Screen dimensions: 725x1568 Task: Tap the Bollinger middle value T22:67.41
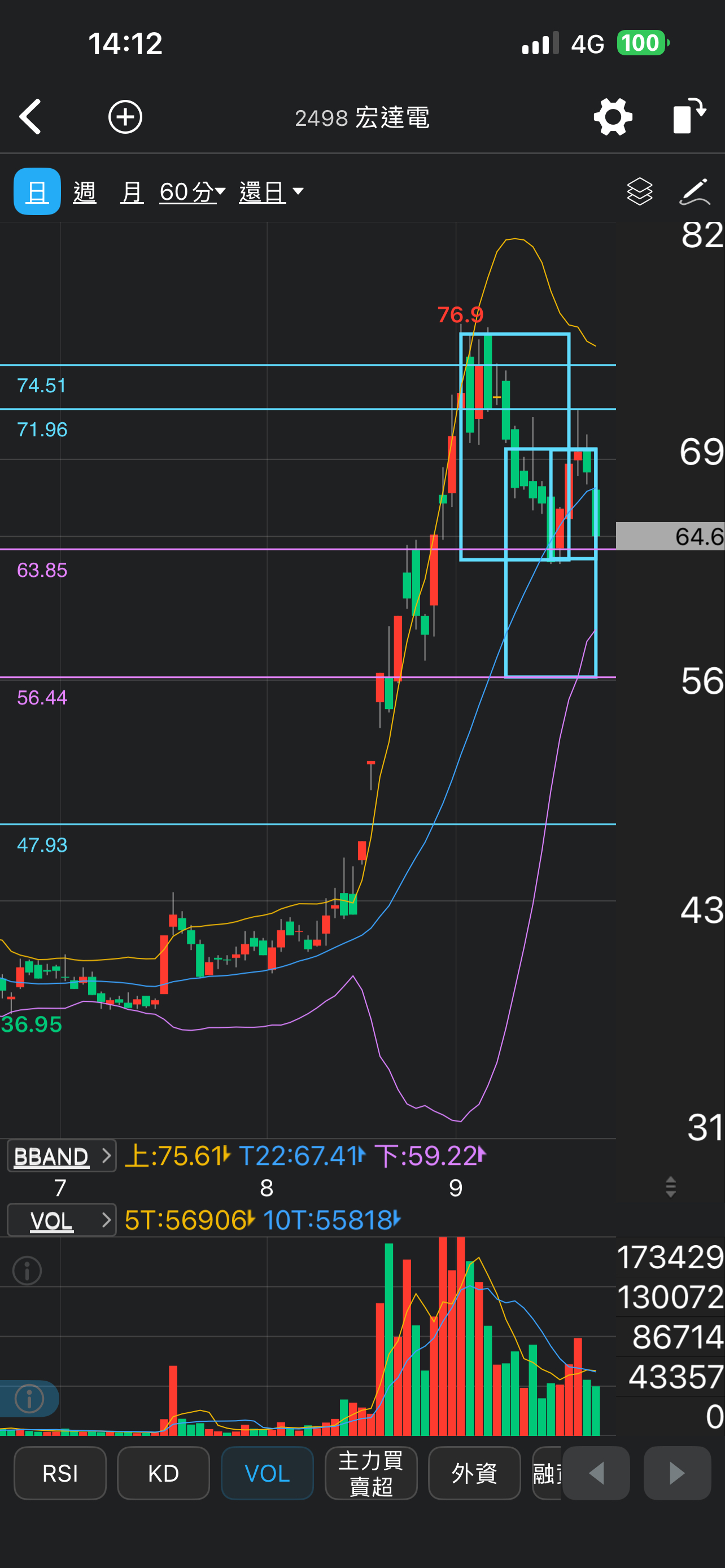(302, 1155)
